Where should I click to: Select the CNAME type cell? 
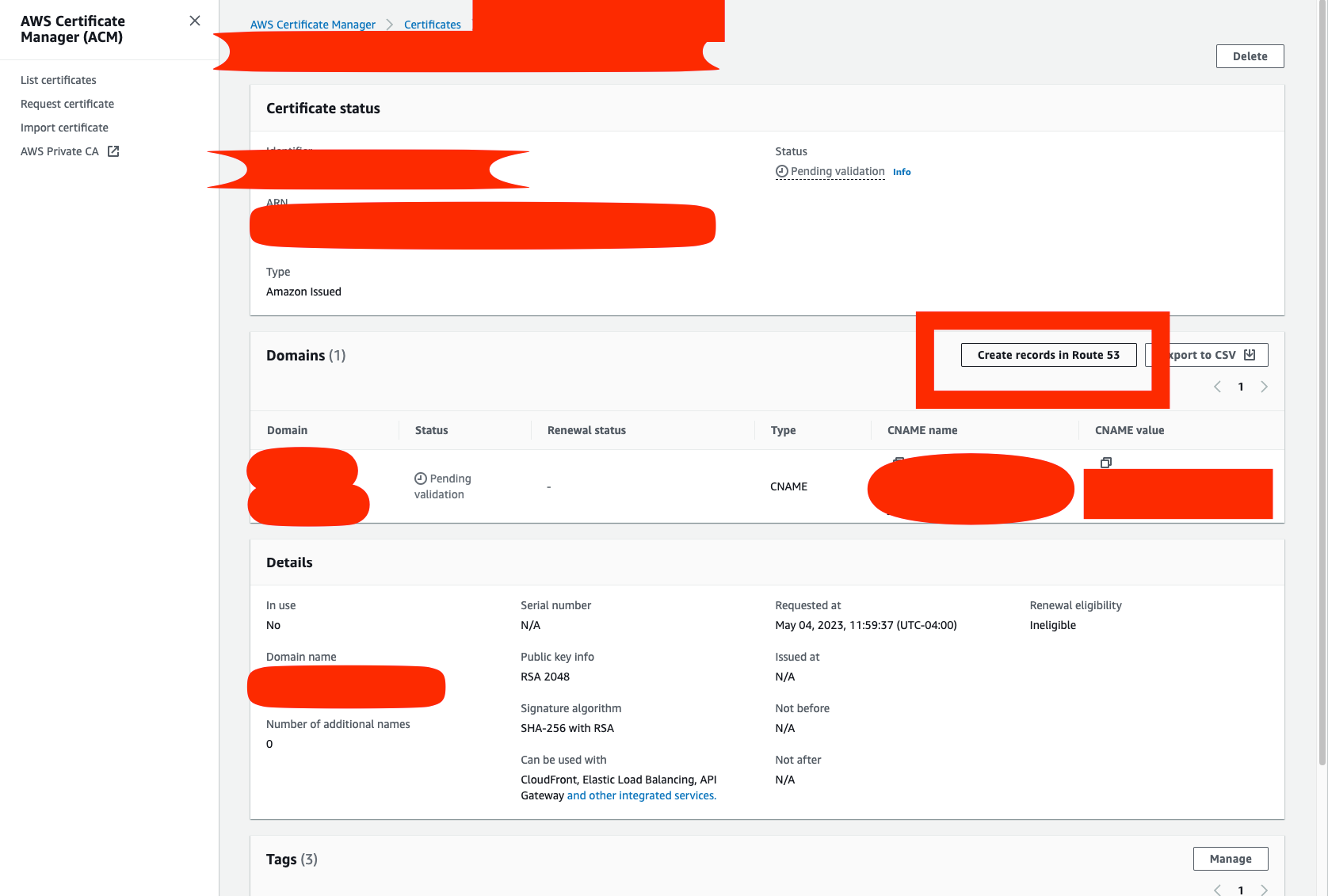pos(788,486)
